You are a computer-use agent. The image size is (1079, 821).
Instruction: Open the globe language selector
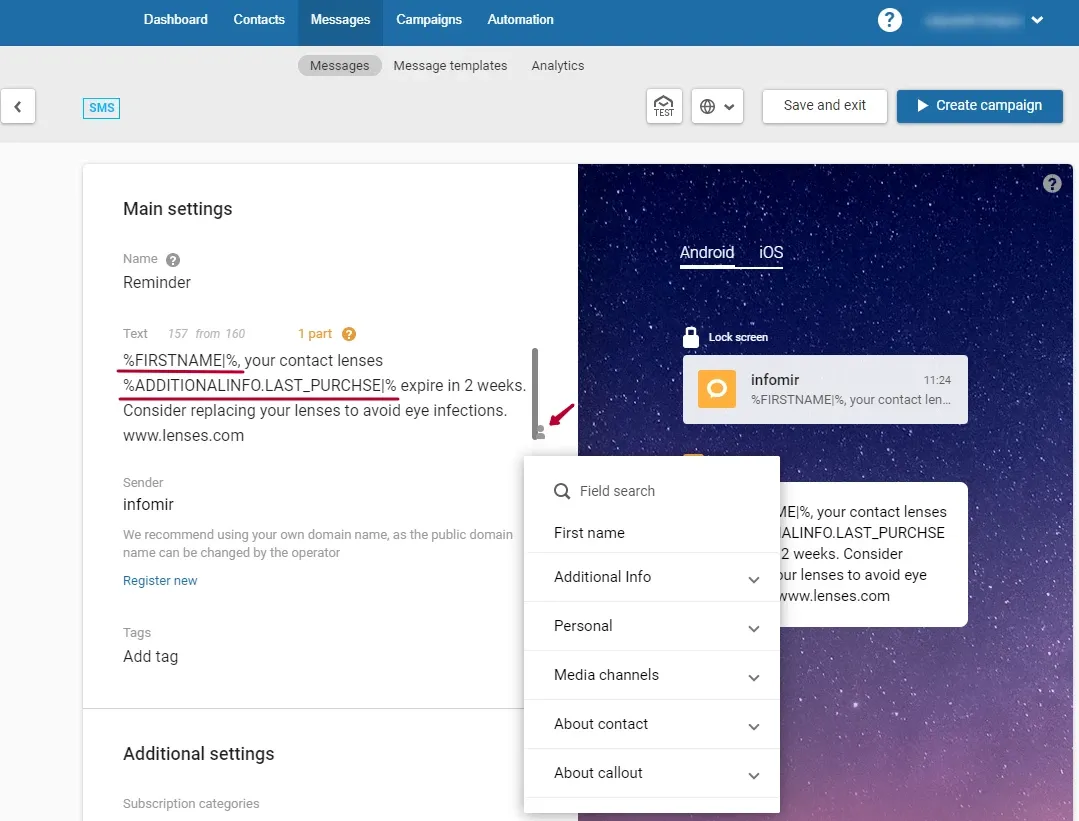coord(717,106)
